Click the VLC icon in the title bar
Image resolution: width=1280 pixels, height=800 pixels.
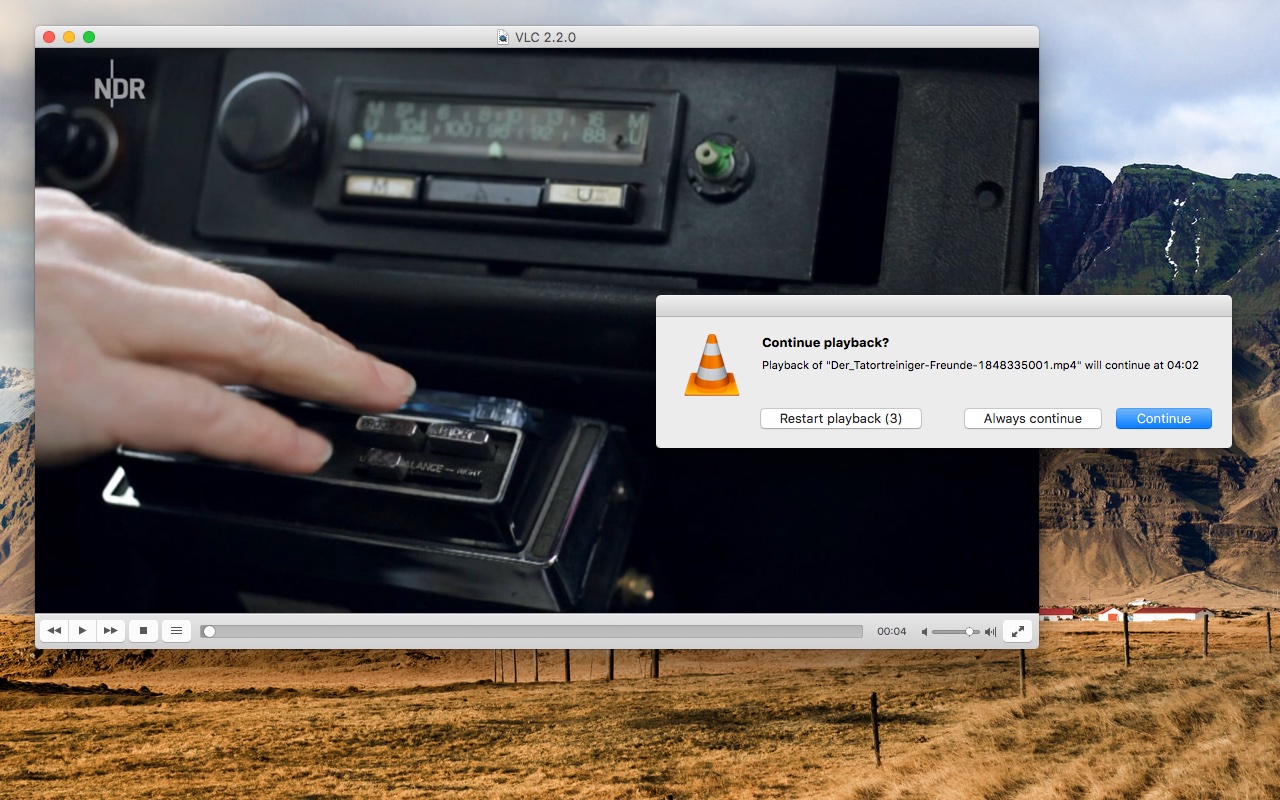(502, 37)
